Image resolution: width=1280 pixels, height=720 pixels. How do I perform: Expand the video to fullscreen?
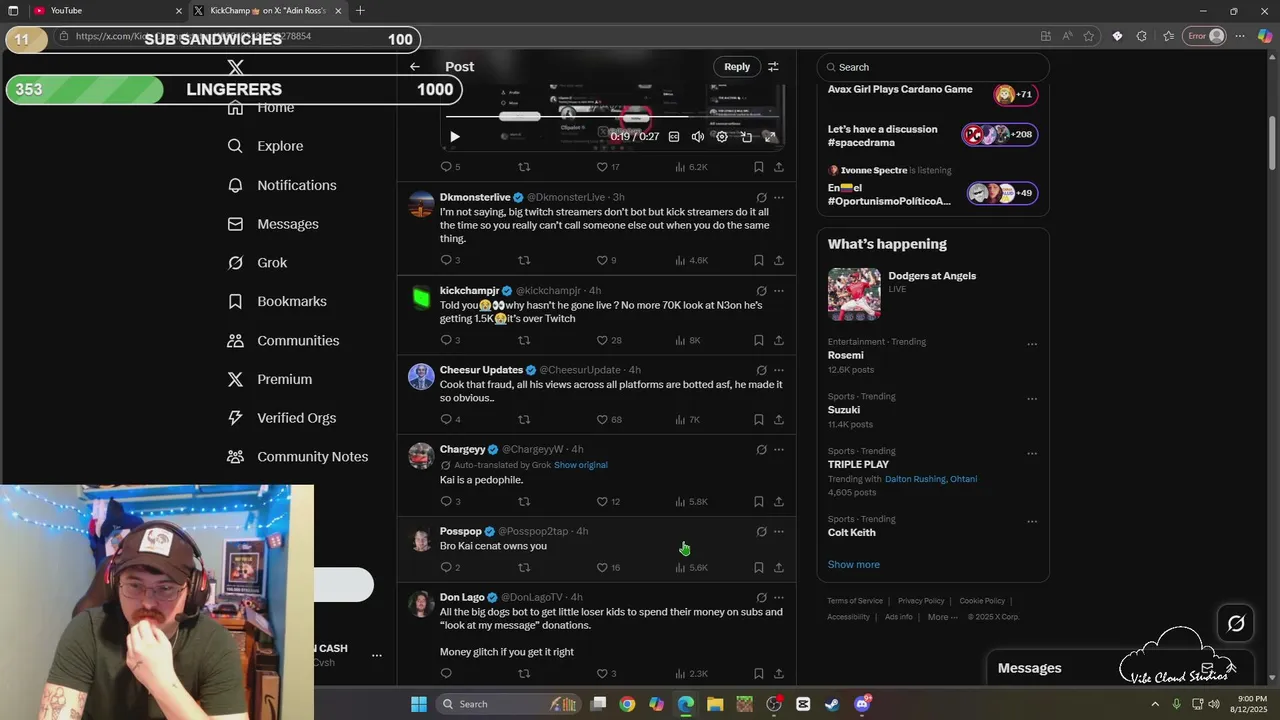770,137
